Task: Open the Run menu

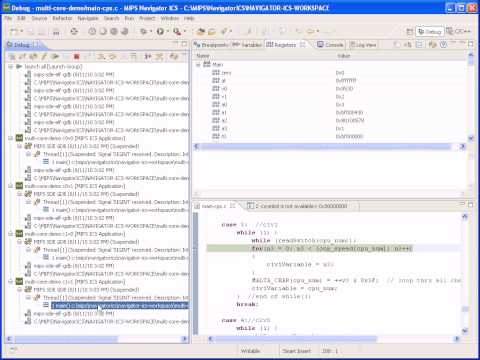Action: click(x=129, y=18)
